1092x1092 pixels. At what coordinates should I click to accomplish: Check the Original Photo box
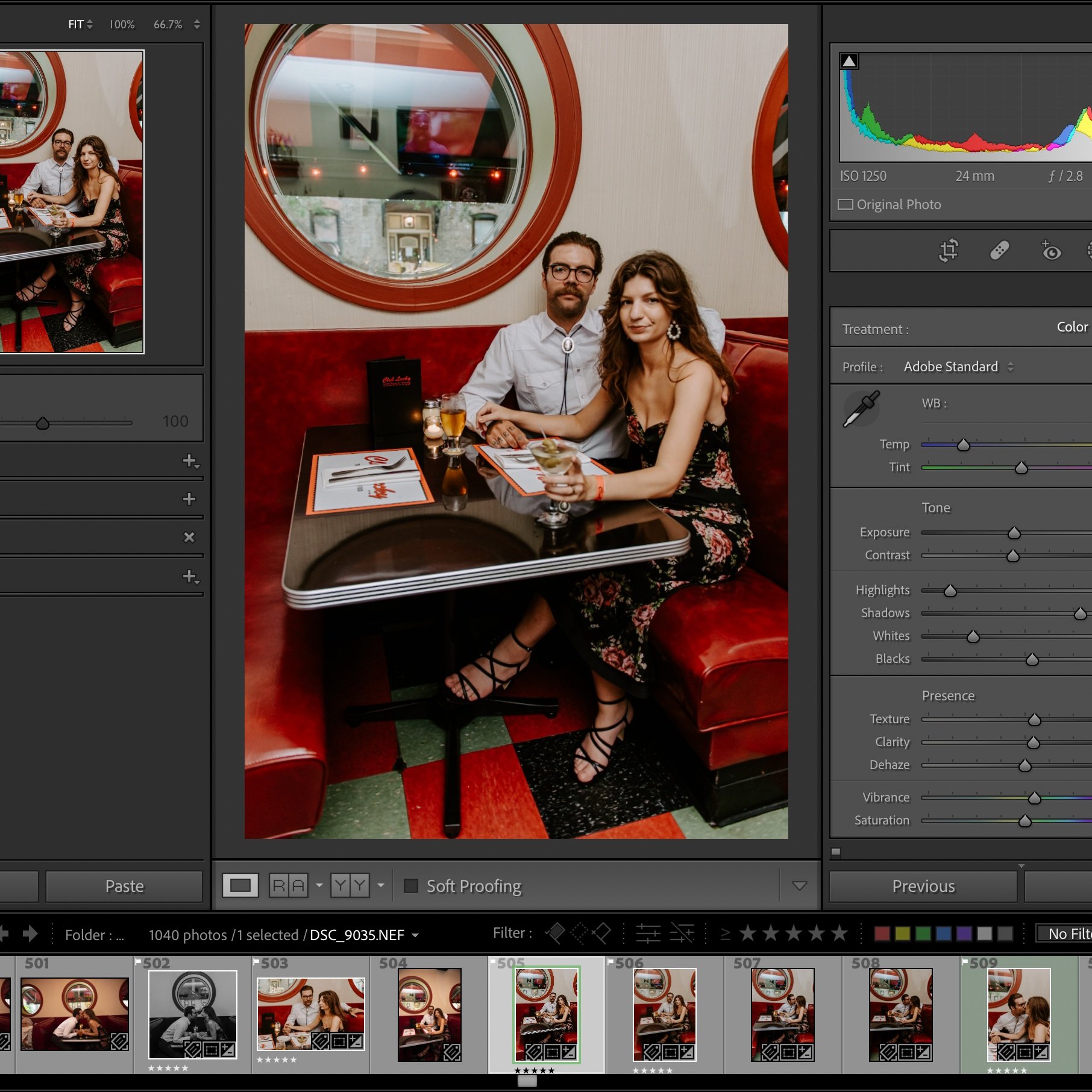pyautogui.click(x=845, y=204)
